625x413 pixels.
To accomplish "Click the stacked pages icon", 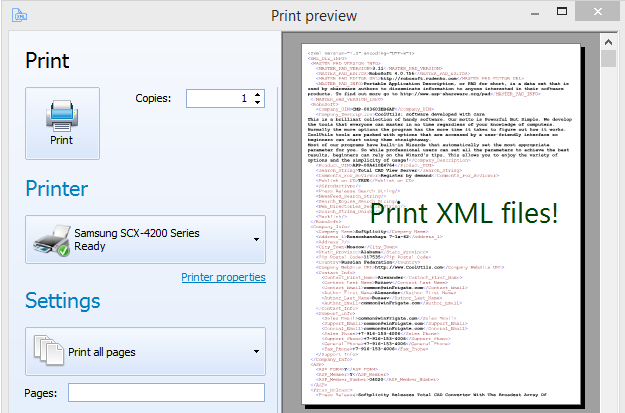I will (x=49, y=350).
